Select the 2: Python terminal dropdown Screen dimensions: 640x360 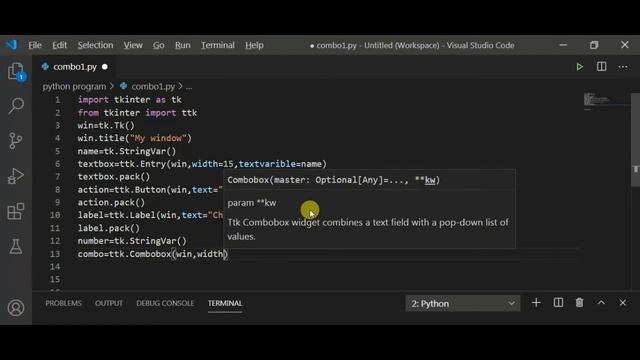(x=463, y=304)
